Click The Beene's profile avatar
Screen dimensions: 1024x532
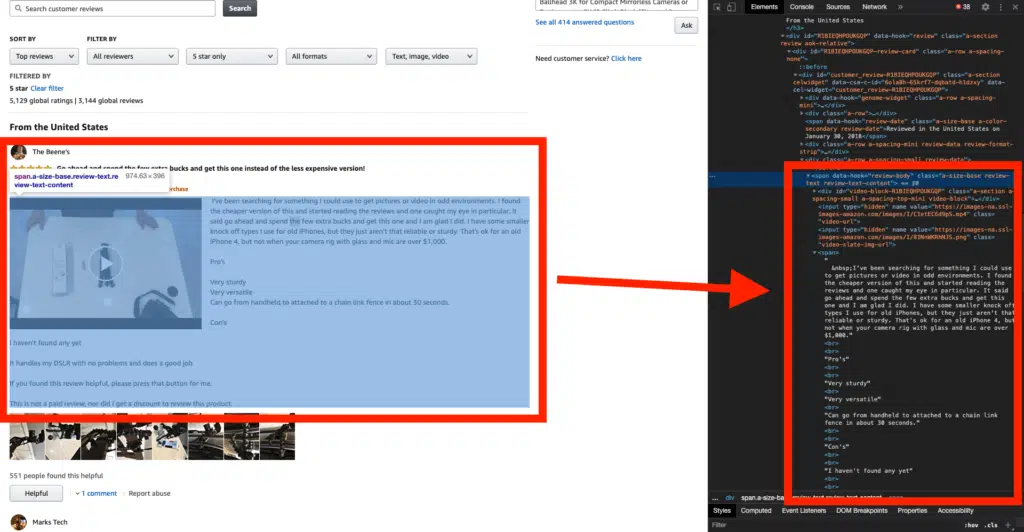18,152
